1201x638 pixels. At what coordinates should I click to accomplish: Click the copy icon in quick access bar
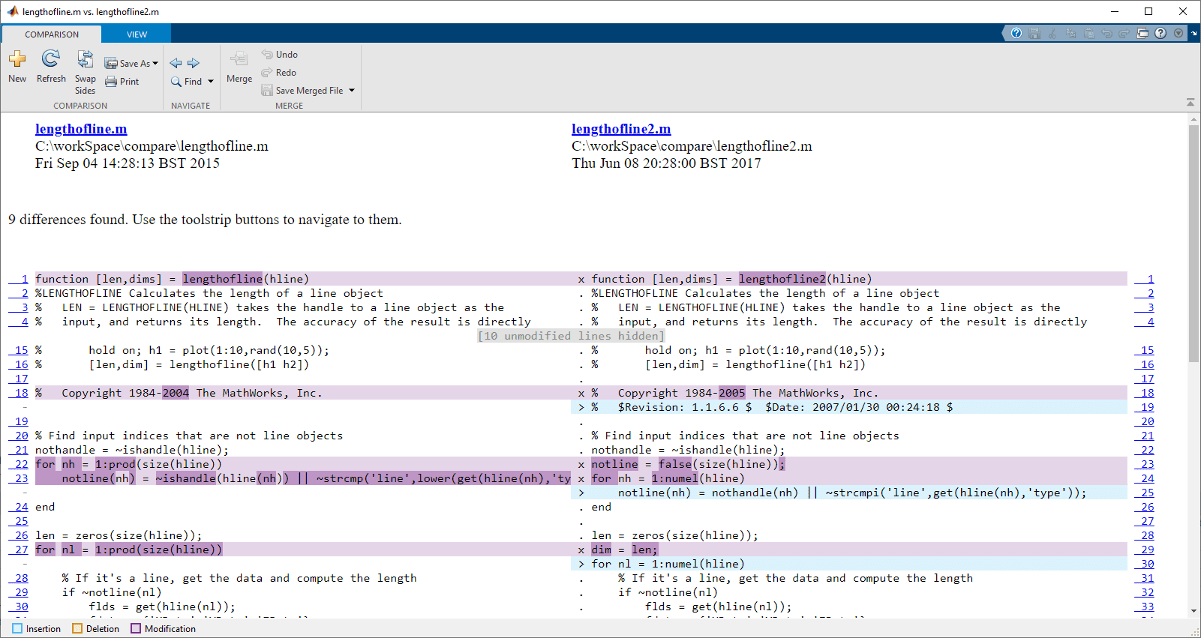pyautogui.click(x=1069, y=33)
